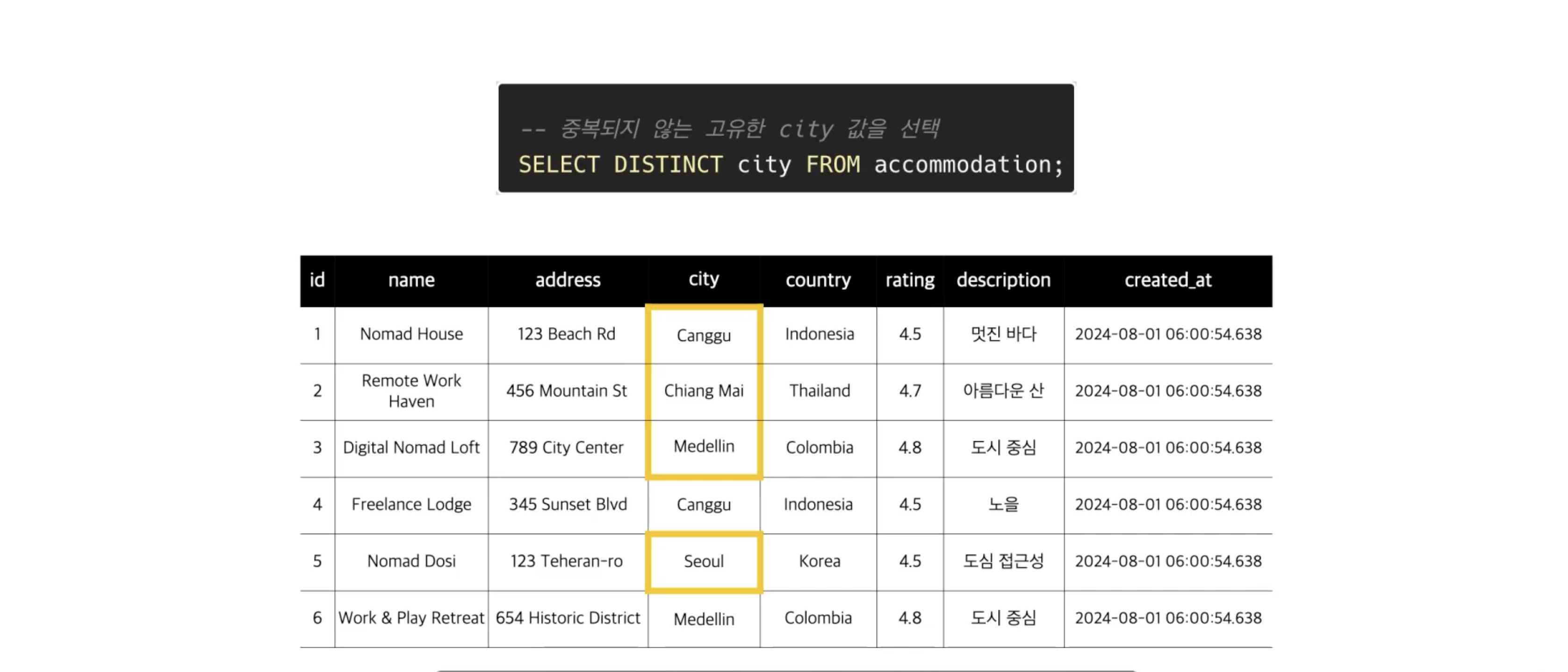Click the Korea country cell

tap(820, 561)
